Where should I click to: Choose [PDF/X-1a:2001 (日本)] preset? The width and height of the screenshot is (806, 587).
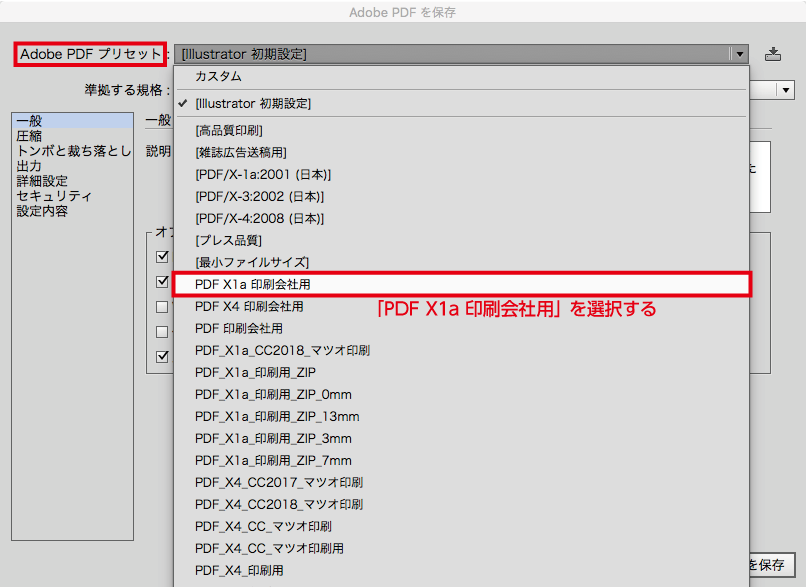tap(461, 175)
